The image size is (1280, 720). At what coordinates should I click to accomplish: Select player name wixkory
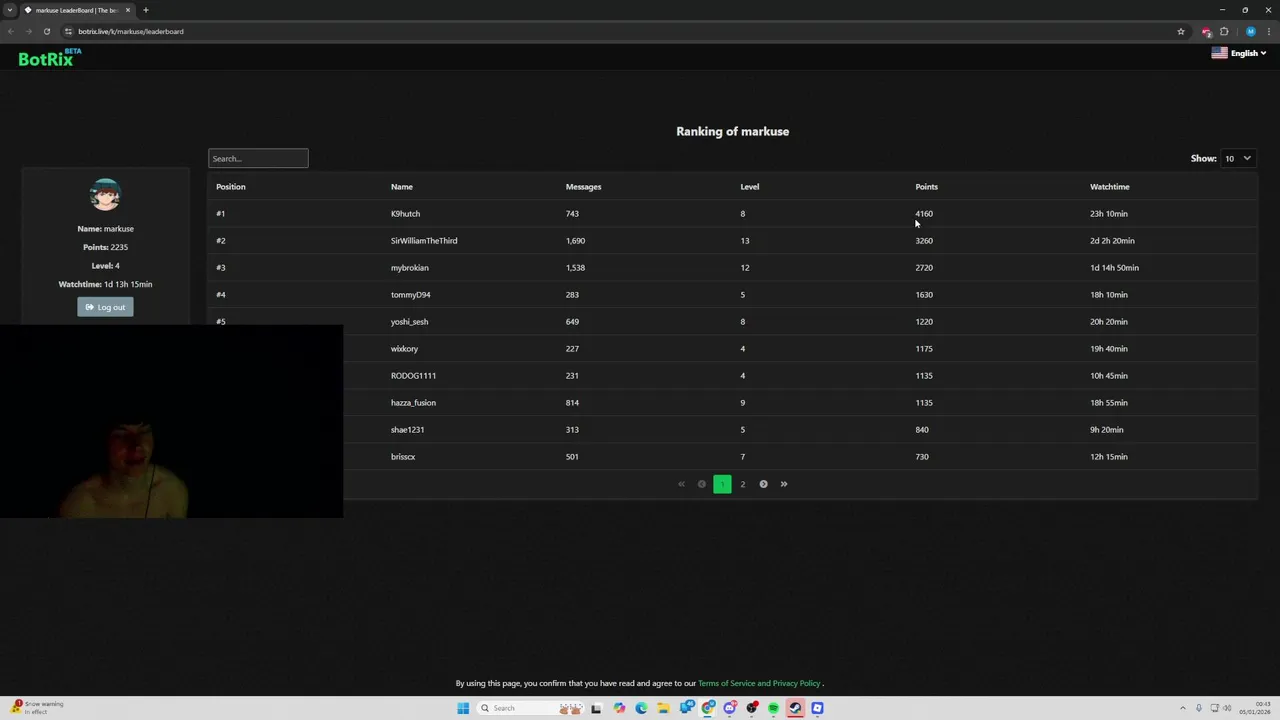[404, 348]
